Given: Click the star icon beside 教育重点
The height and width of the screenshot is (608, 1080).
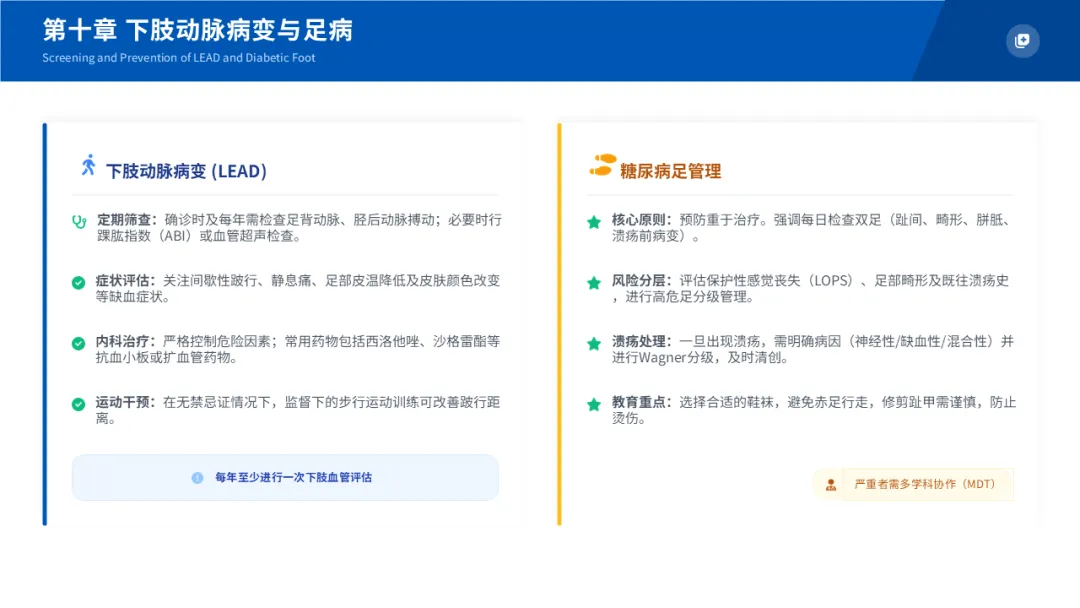Looking at the screenshot, I should pos(594,404).
